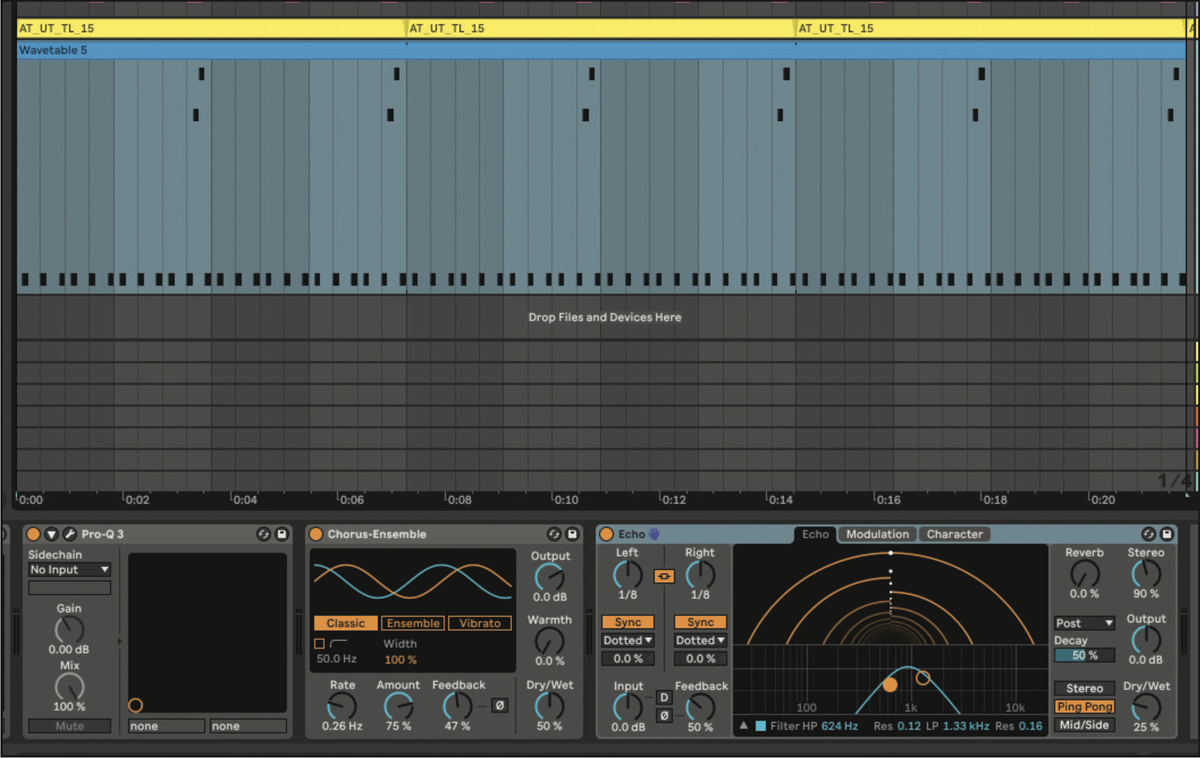
Task: Adjust the Echo Feedback knob
Action: coord(700,707)
